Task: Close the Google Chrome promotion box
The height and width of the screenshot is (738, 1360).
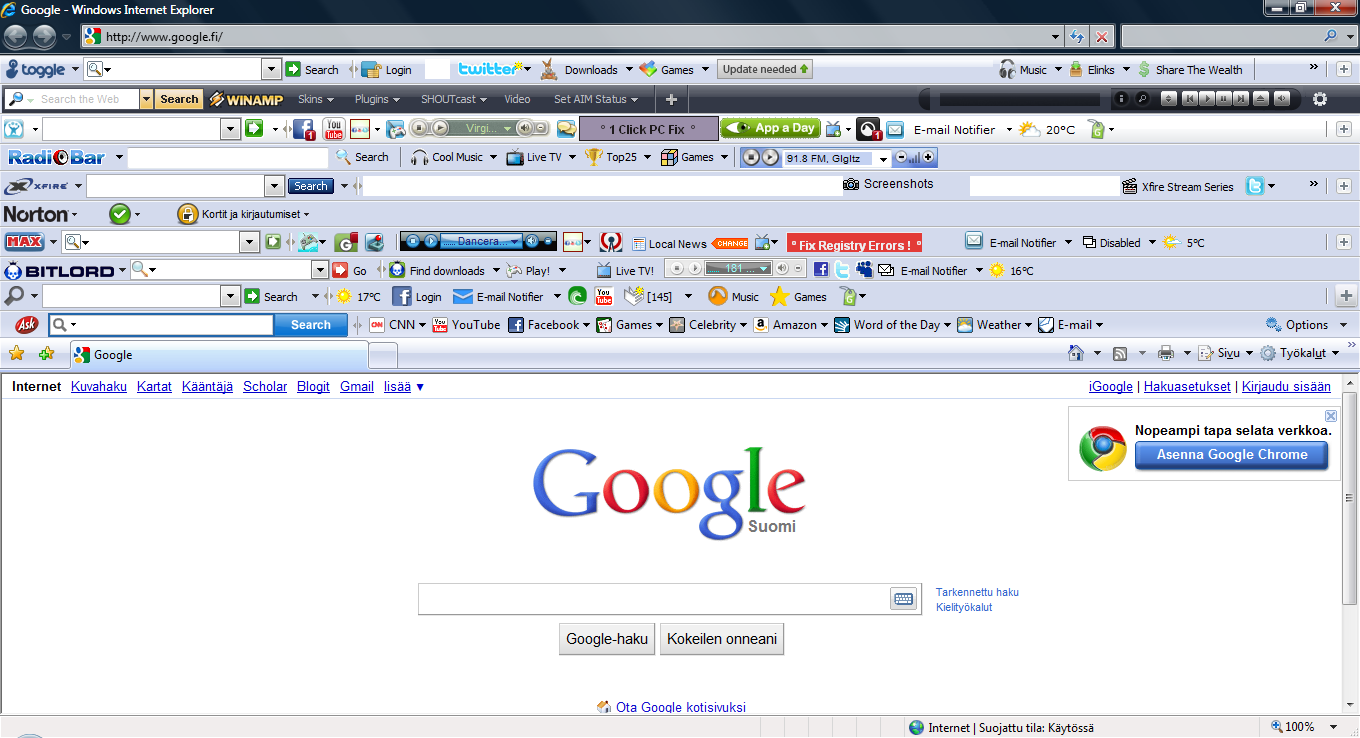Action: pyautogui.click(x=1331, y=416)
